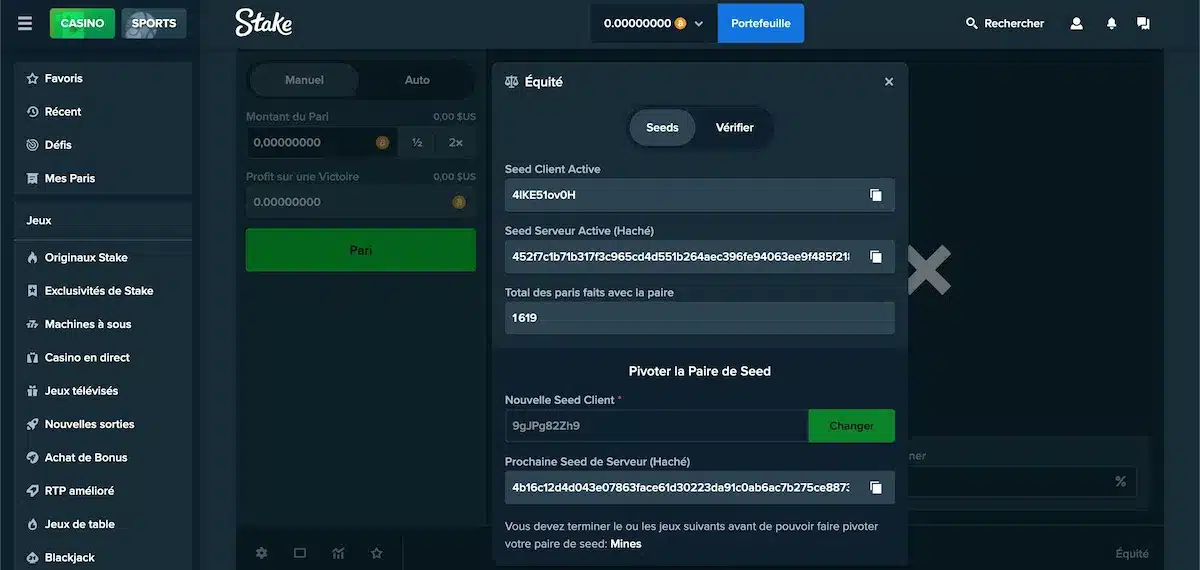The width and height of the screenshot is (1200, 570).
Task: Open Portefeuille wallet
Action: (x=761, y=23)
